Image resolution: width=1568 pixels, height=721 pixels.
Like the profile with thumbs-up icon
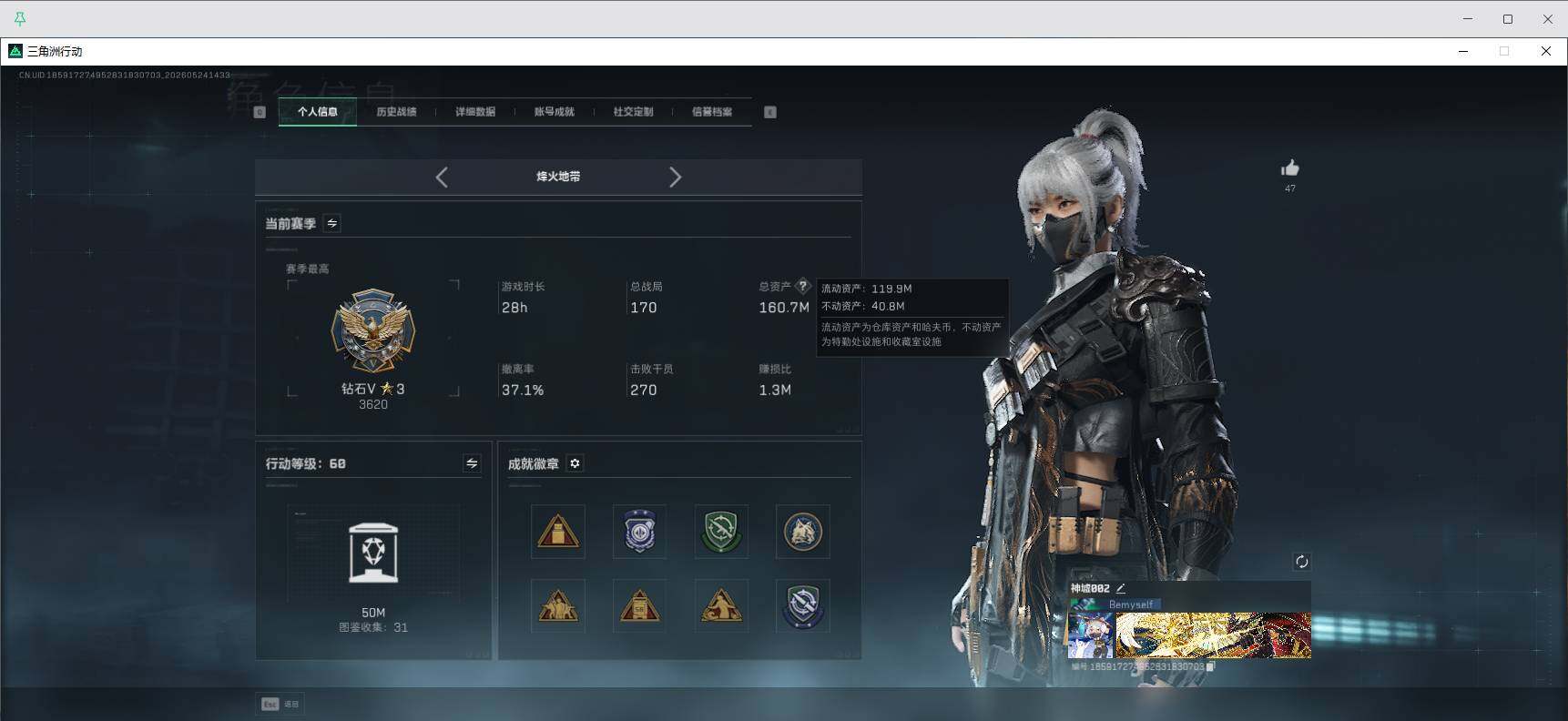(1290, 168)
